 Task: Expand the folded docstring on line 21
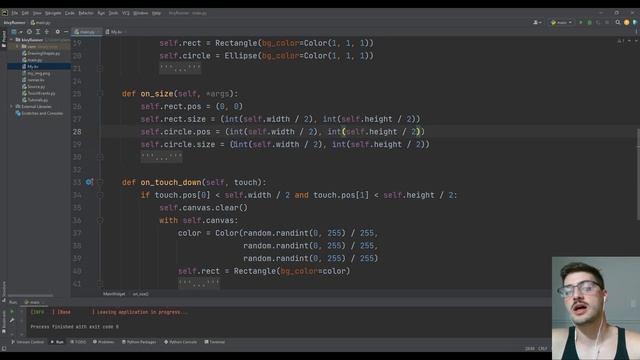180,69
